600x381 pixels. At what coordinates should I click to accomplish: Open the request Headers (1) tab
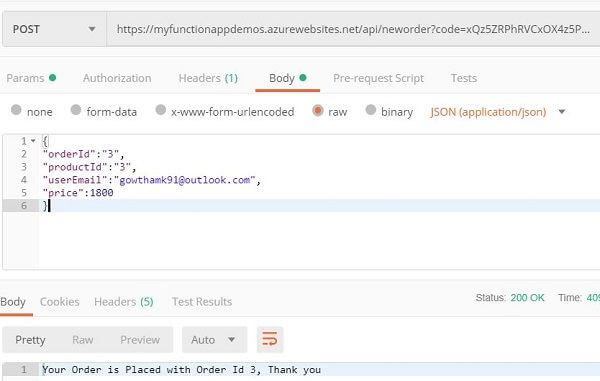click(208, 78)
